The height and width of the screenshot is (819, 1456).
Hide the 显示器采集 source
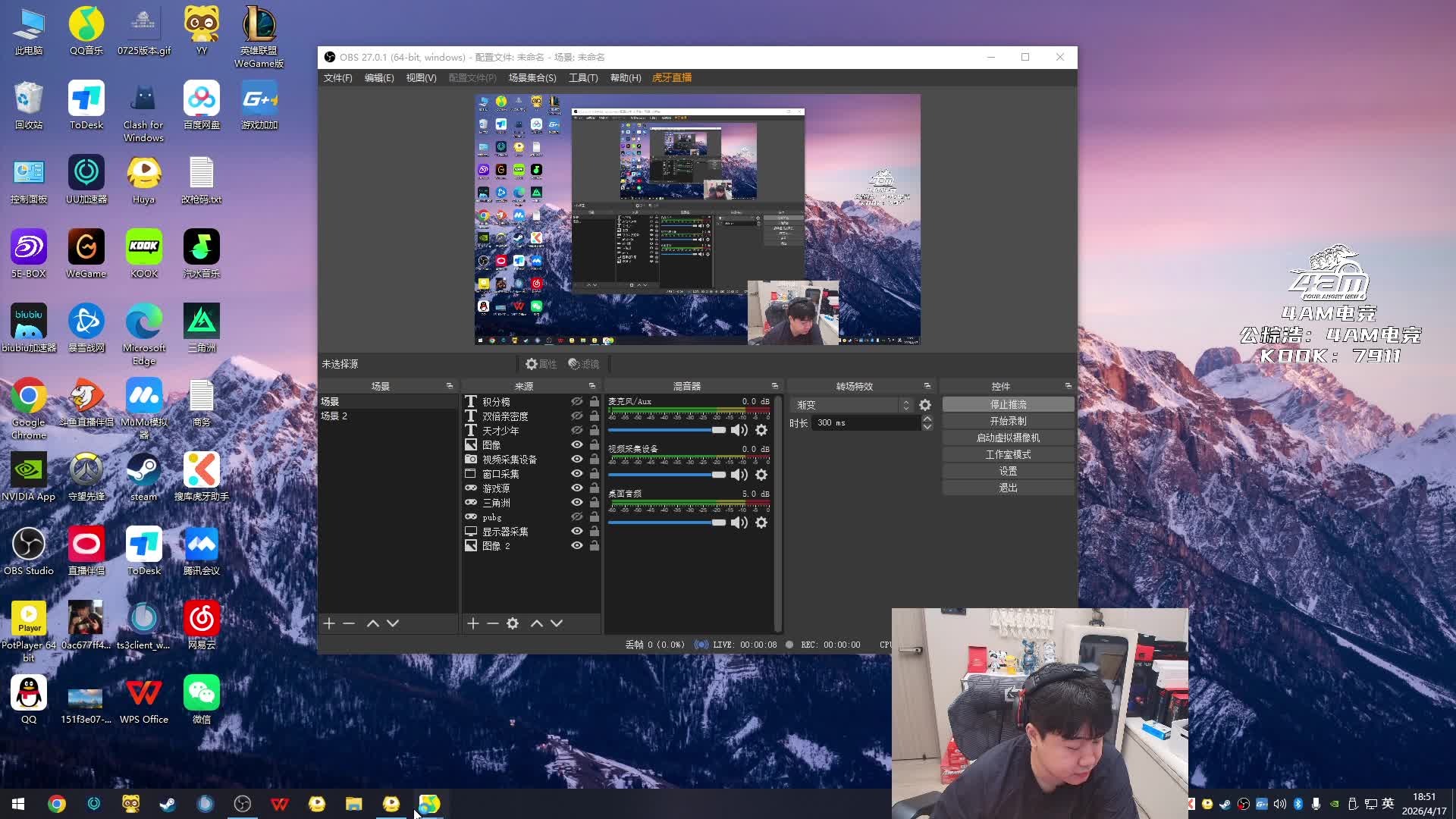(x=577, y=532)
